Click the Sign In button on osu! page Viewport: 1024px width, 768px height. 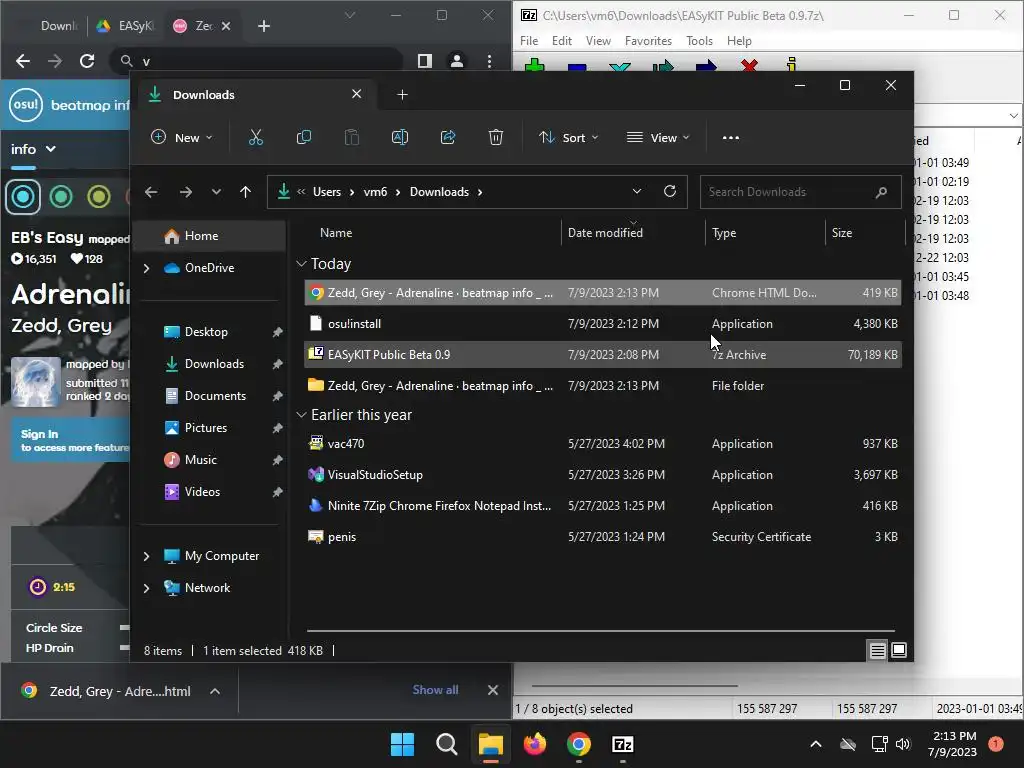71,440
